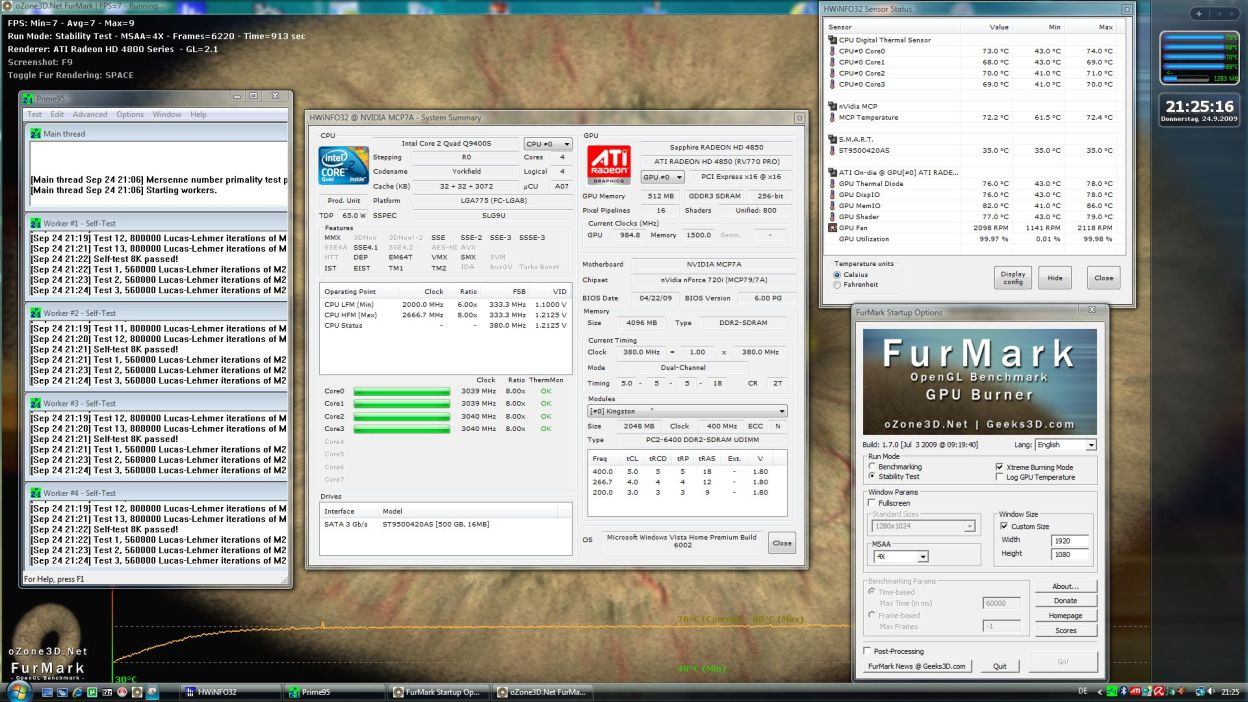Open the Avira antivirus tray icon
This screenshot has width=1248, height=702.
tap(1159, 692)
